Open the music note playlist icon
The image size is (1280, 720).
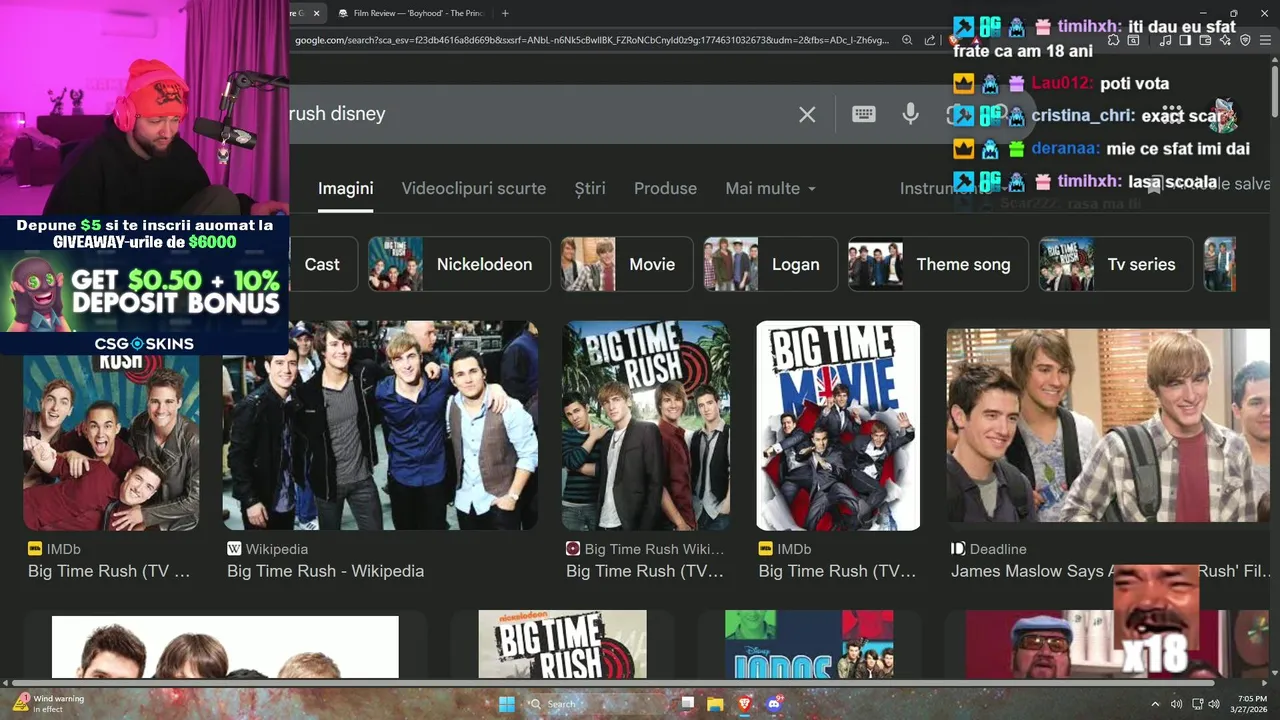click(x=1166, y=40)
